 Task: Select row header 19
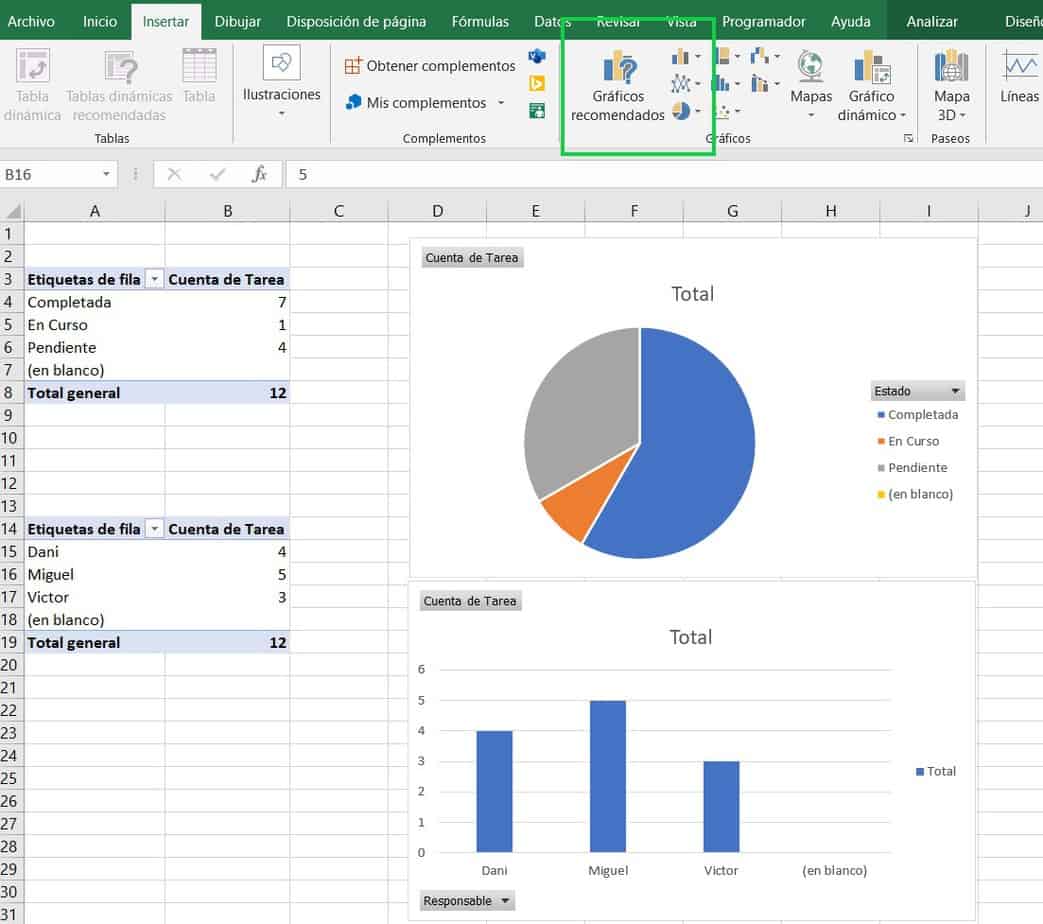[9, 643]
